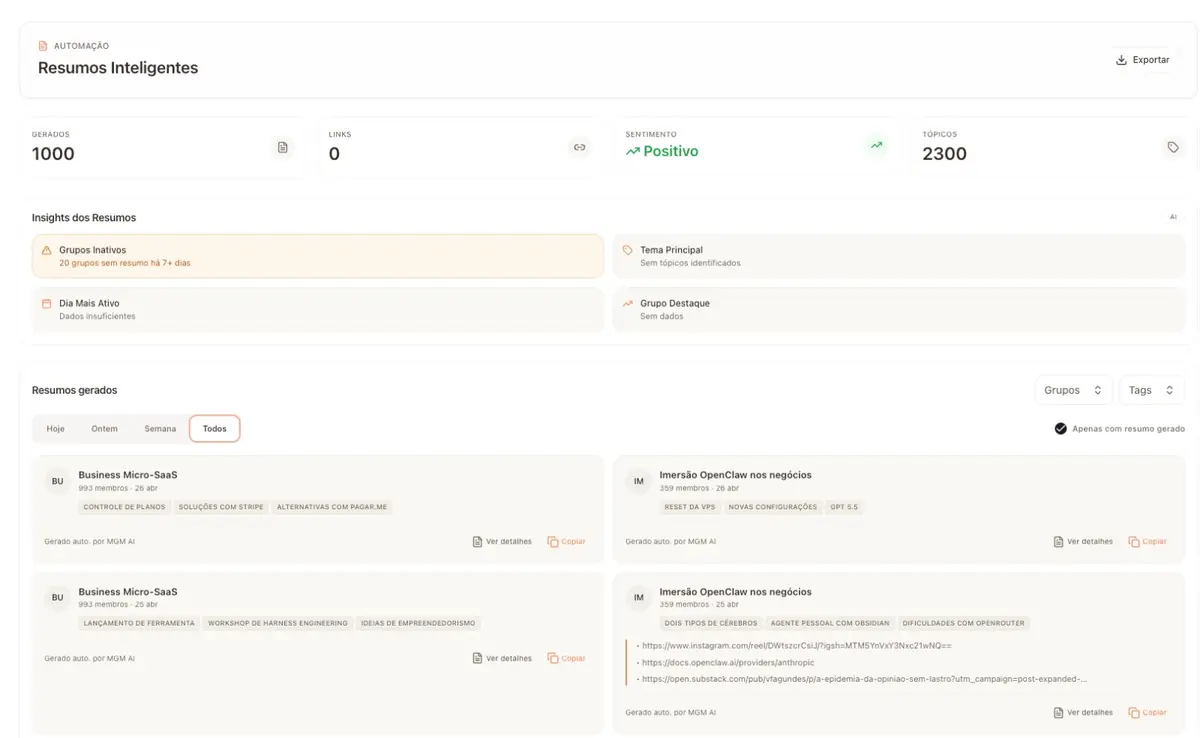Open the Dia Mais Ativo insight card
Viewport: 1200px width, 738px height.
point(318,309)
